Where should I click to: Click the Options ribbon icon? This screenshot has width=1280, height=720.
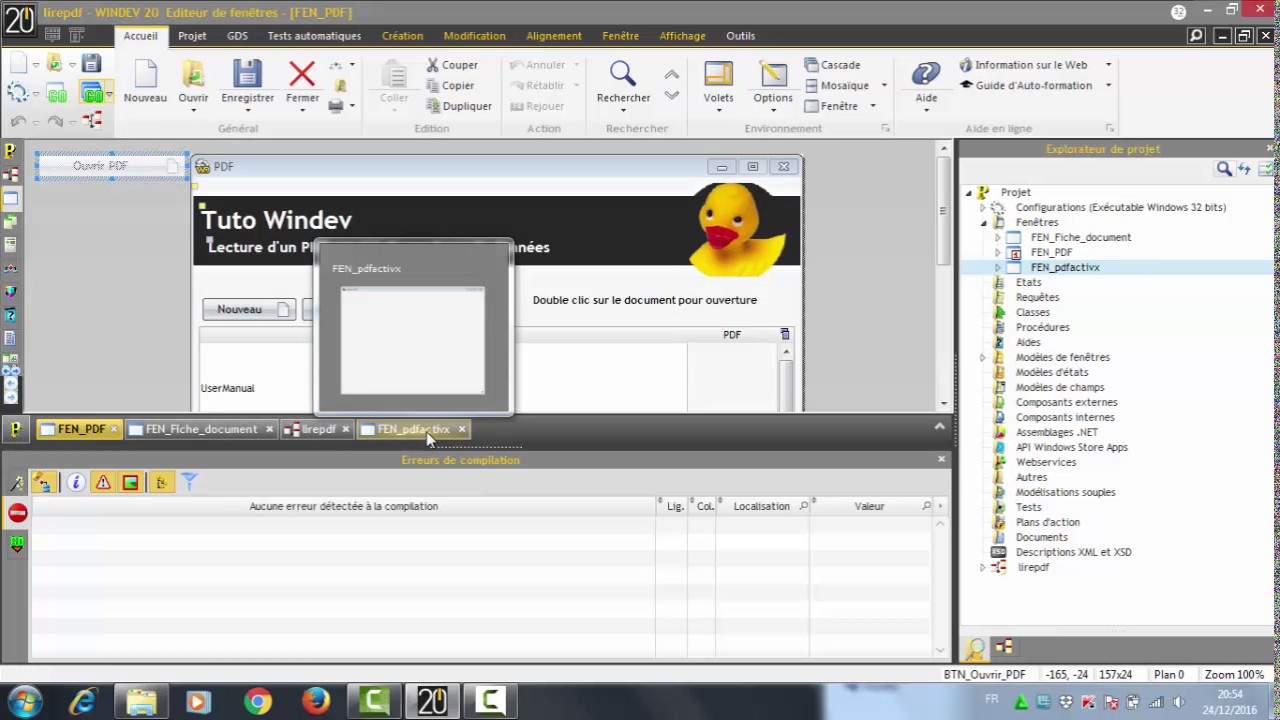[x=773, y=74]
